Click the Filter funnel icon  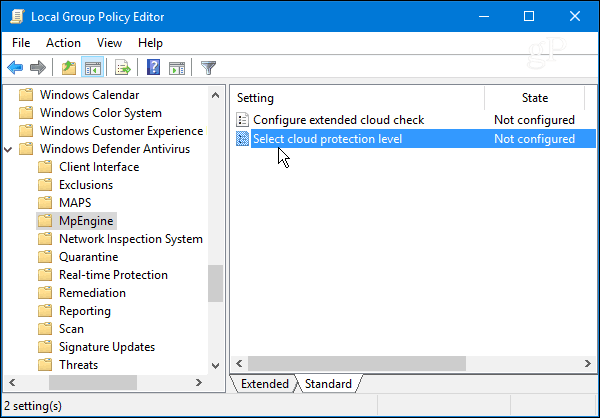(x=209, y=68)
